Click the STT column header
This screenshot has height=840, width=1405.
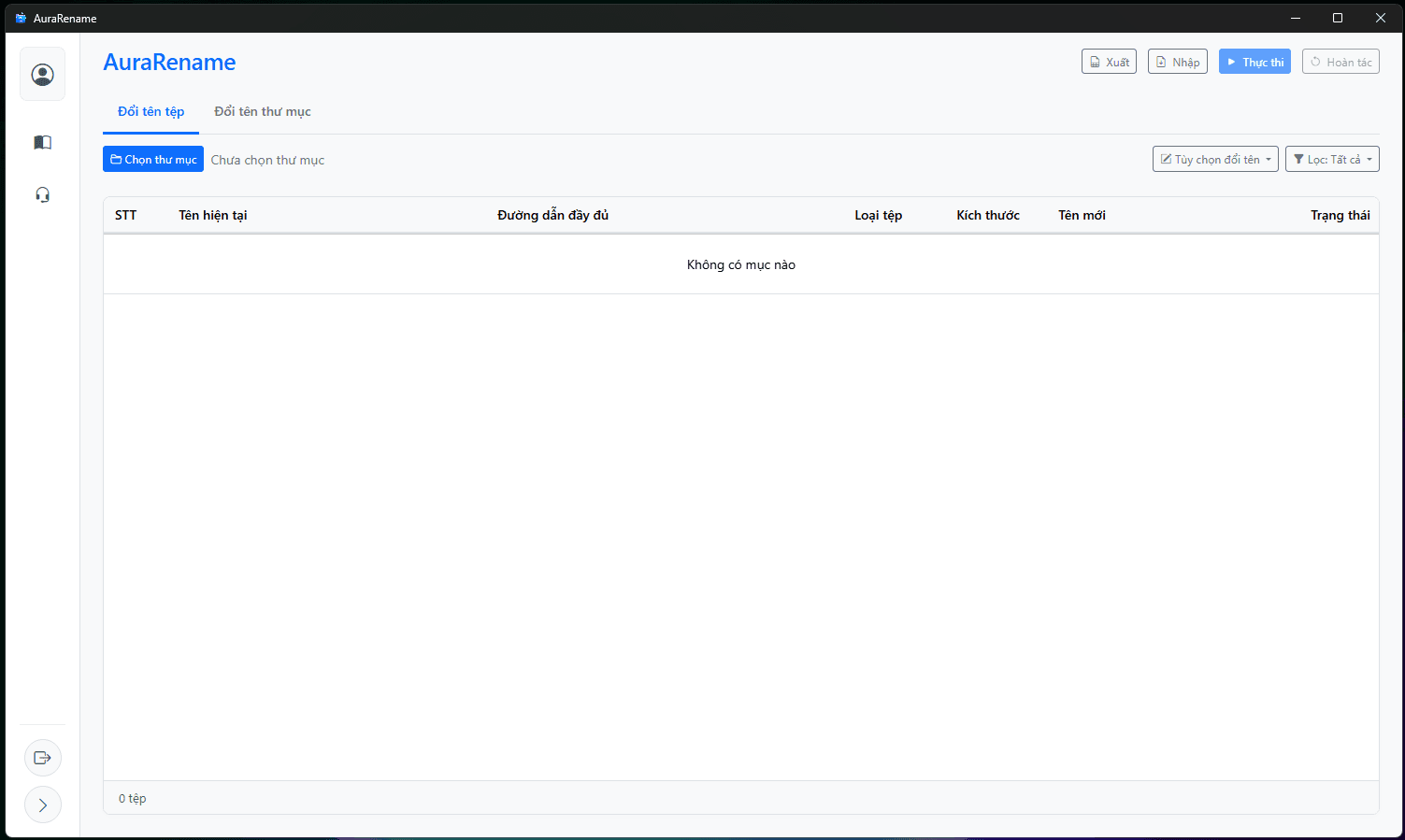pos(126,216)
